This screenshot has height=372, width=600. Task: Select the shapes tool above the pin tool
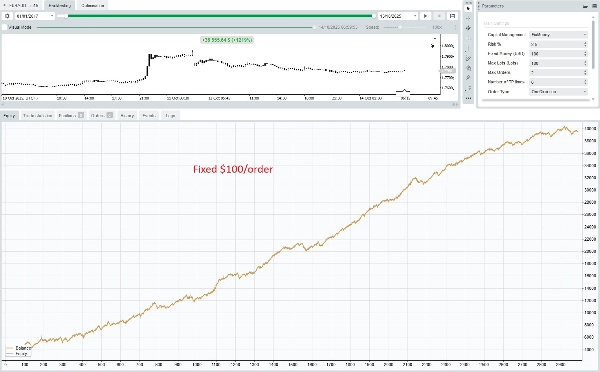pos(468,68)
